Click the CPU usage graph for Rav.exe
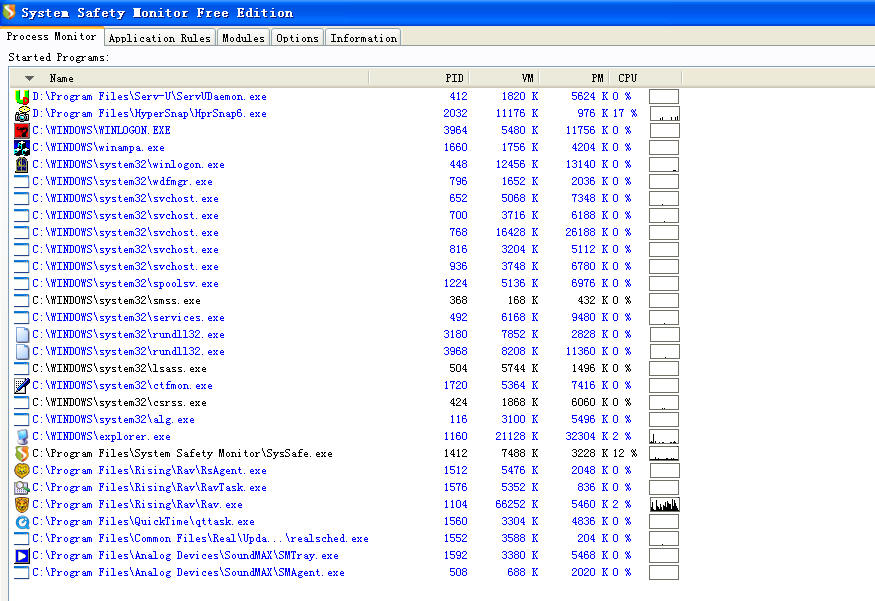Screen dimensions: 875x601 tap(664, 505)
